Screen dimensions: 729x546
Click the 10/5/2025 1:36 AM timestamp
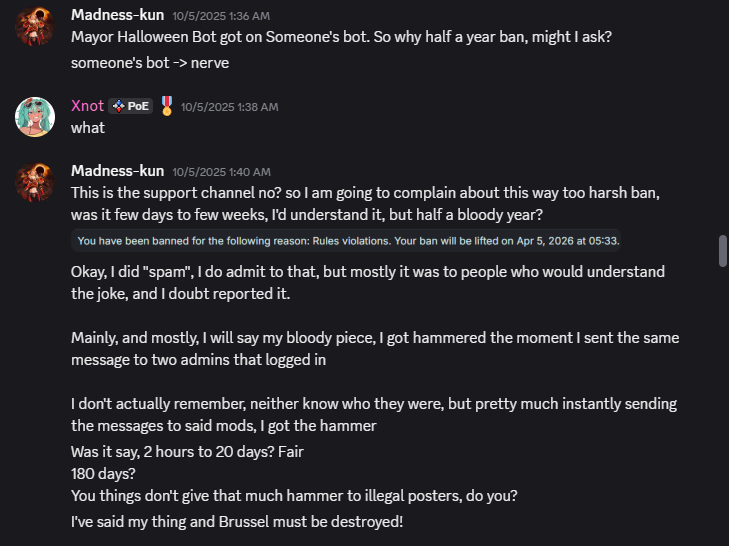221,16
